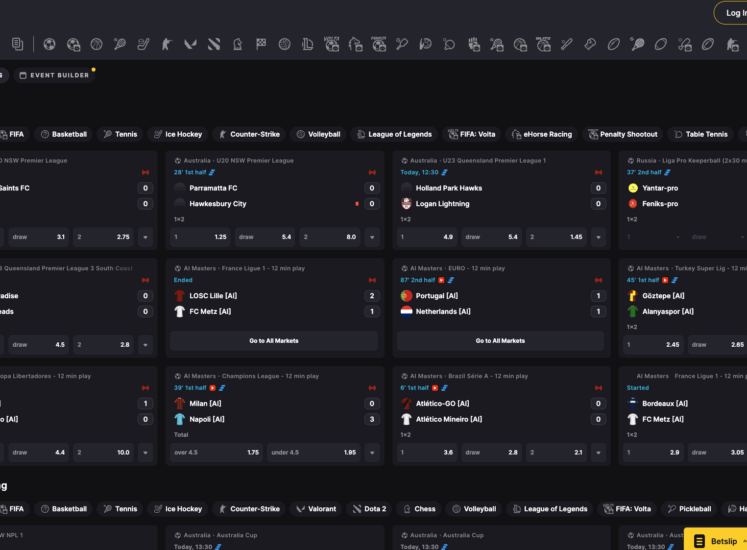Viewport: 747px width, 550px height.
Task: Select the Chess knight icon in top bar
Action: point(237,44)
